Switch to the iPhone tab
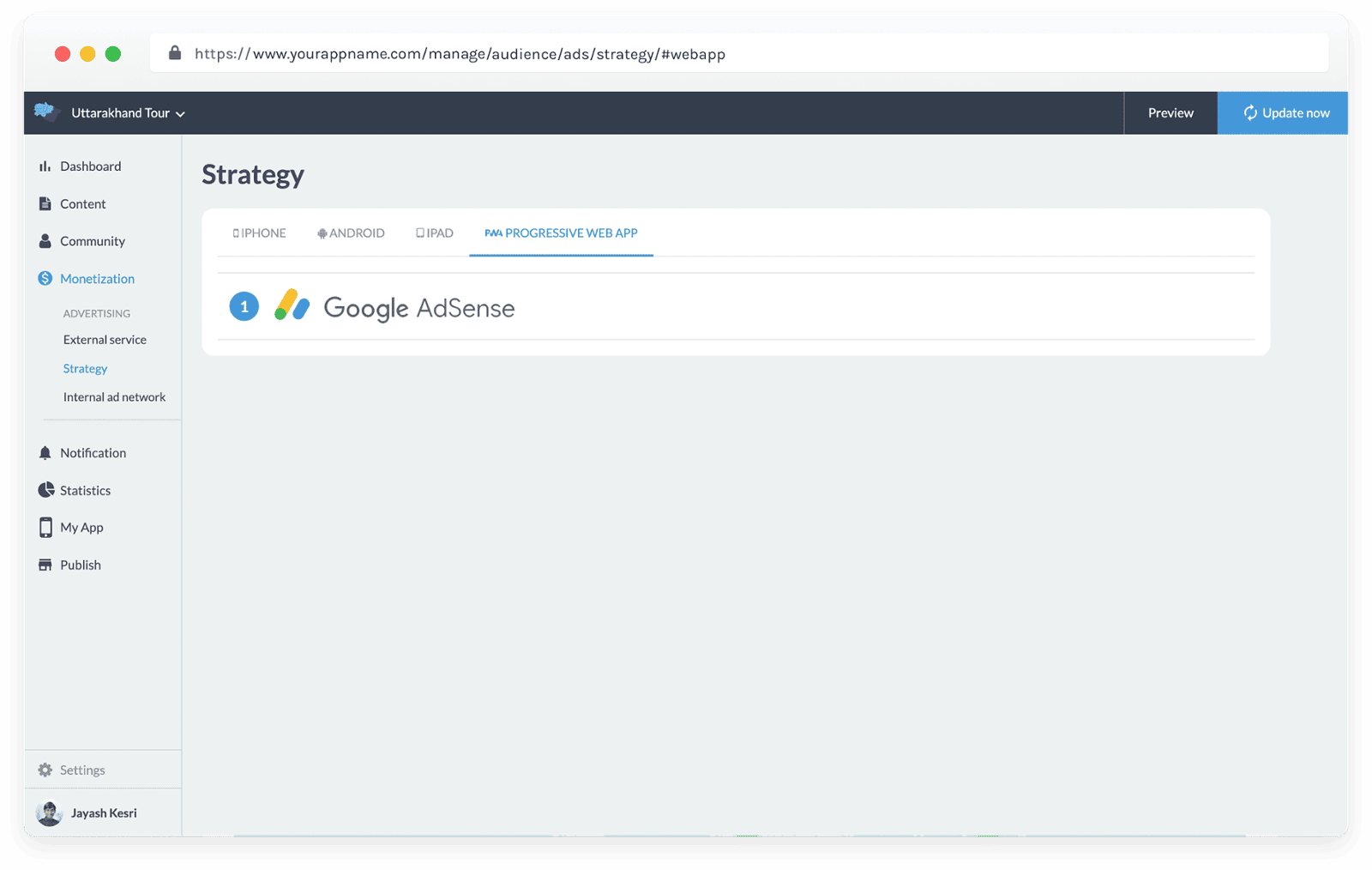Screen dimensions: 1372x870 coord(259,233)
